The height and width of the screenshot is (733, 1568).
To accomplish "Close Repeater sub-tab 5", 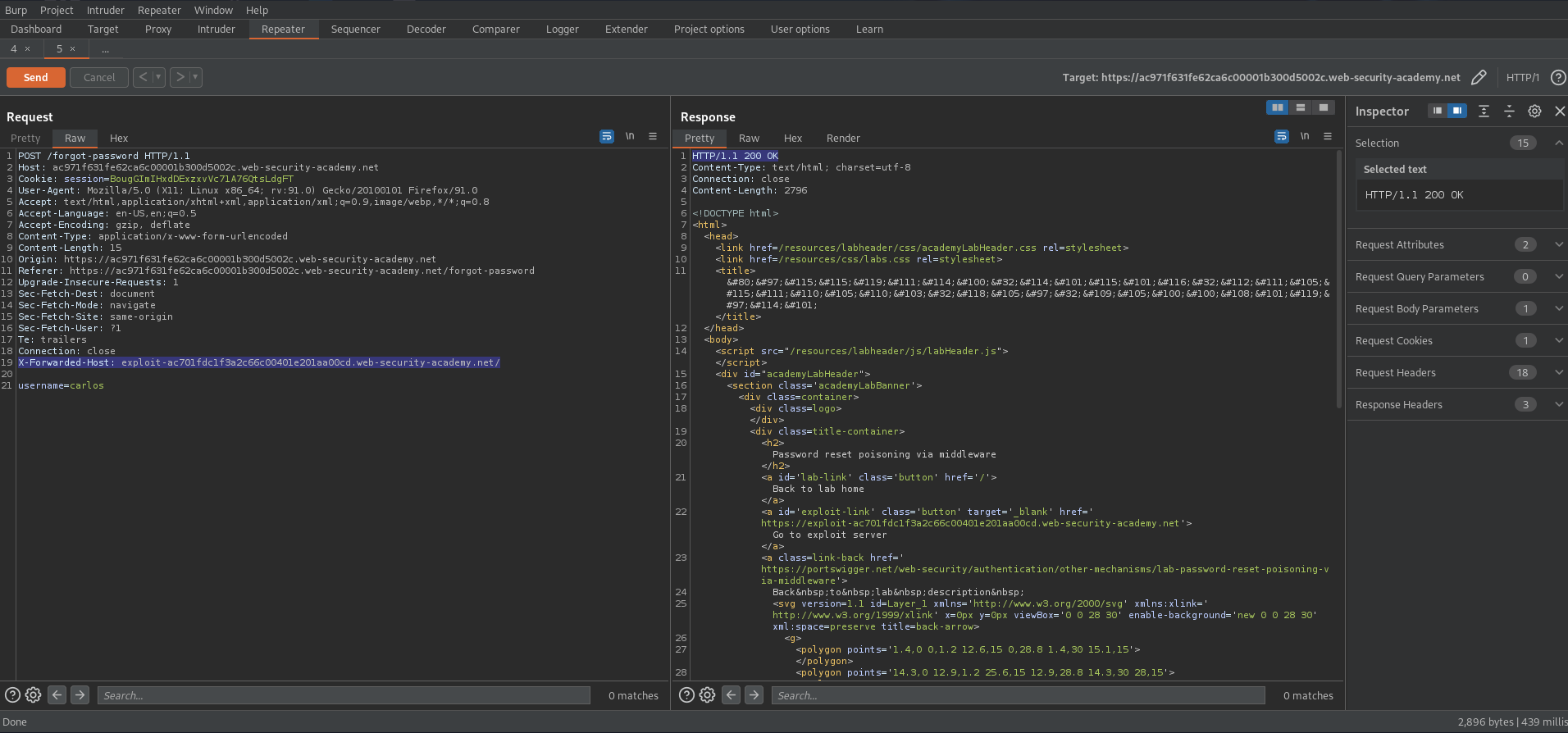I will coord(72,48).
